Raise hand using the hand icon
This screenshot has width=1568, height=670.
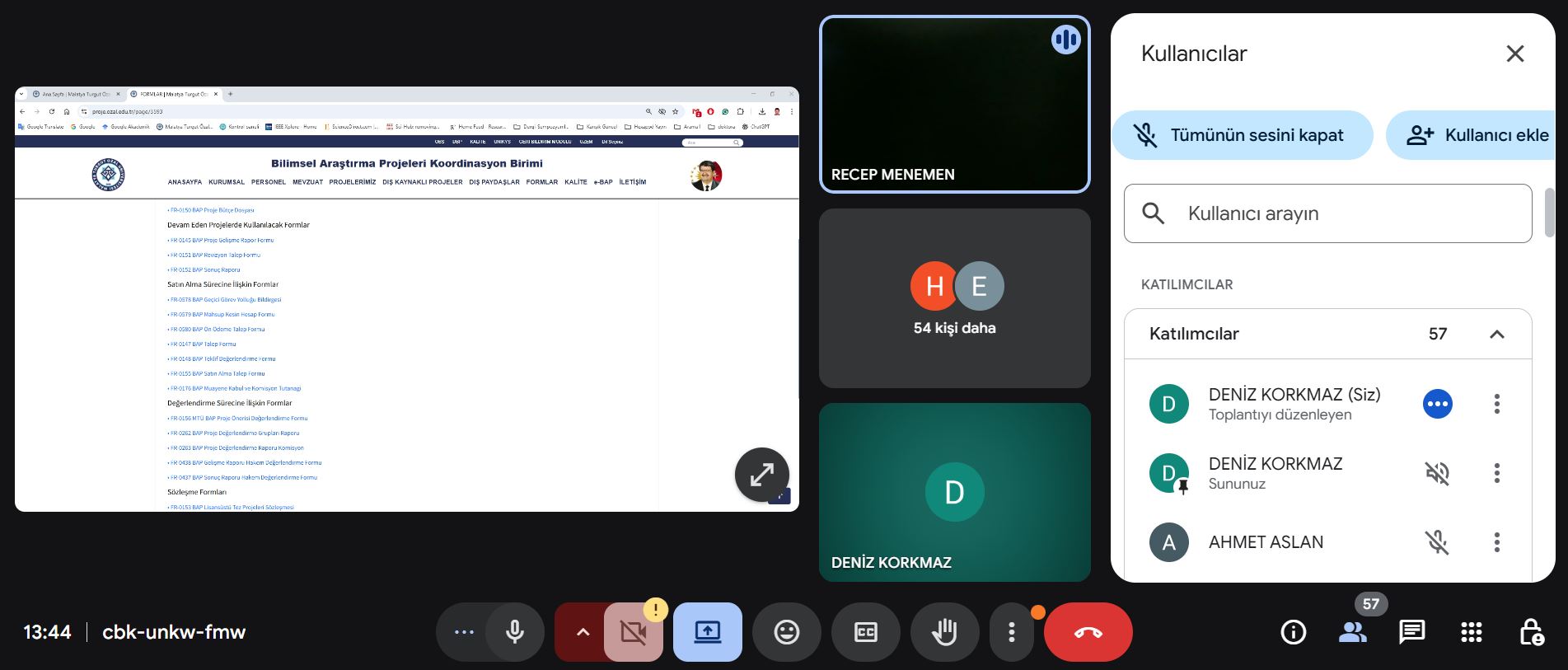(x=944, y=632)
